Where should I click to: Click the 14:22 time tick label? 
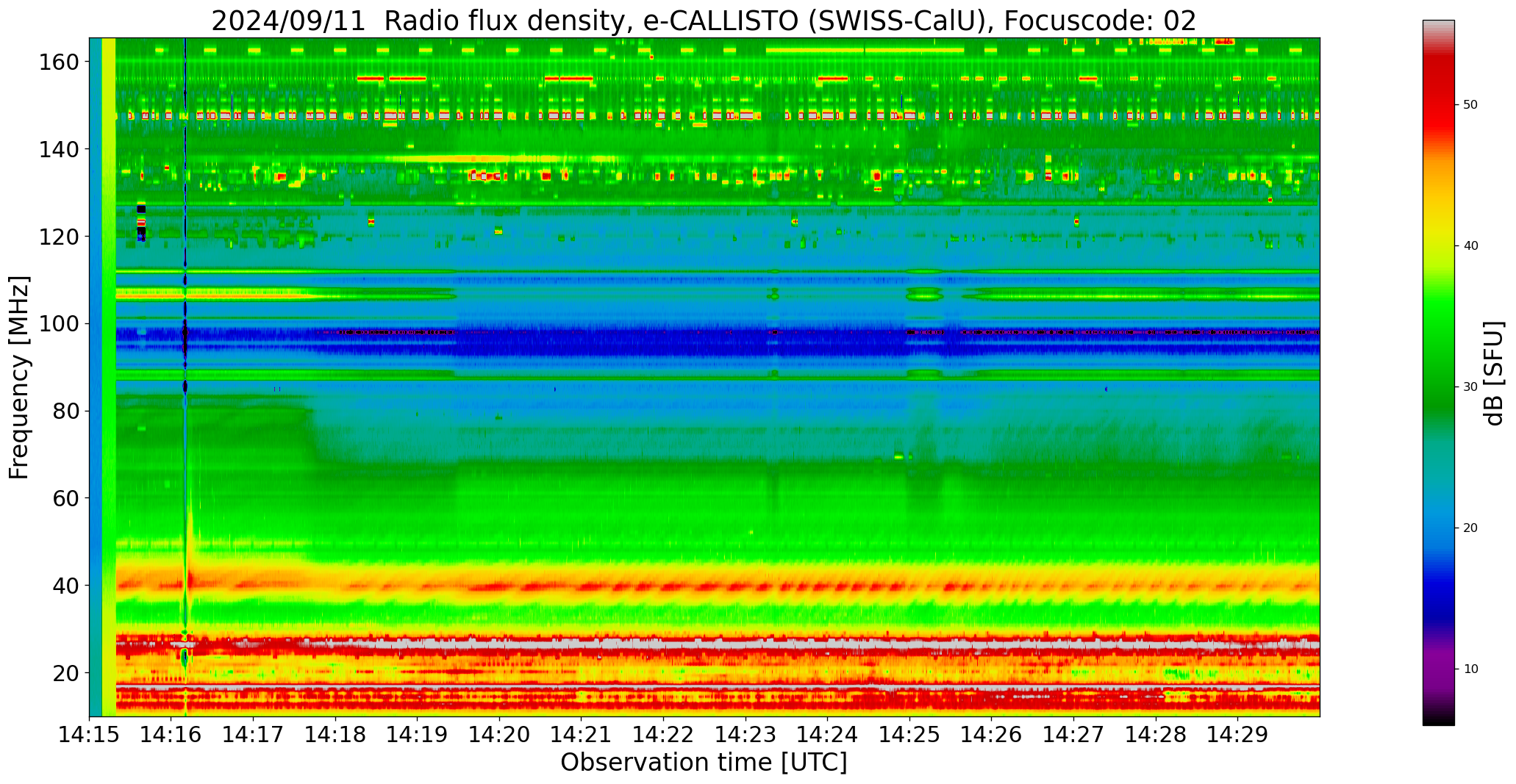click(x=663, y=734)
